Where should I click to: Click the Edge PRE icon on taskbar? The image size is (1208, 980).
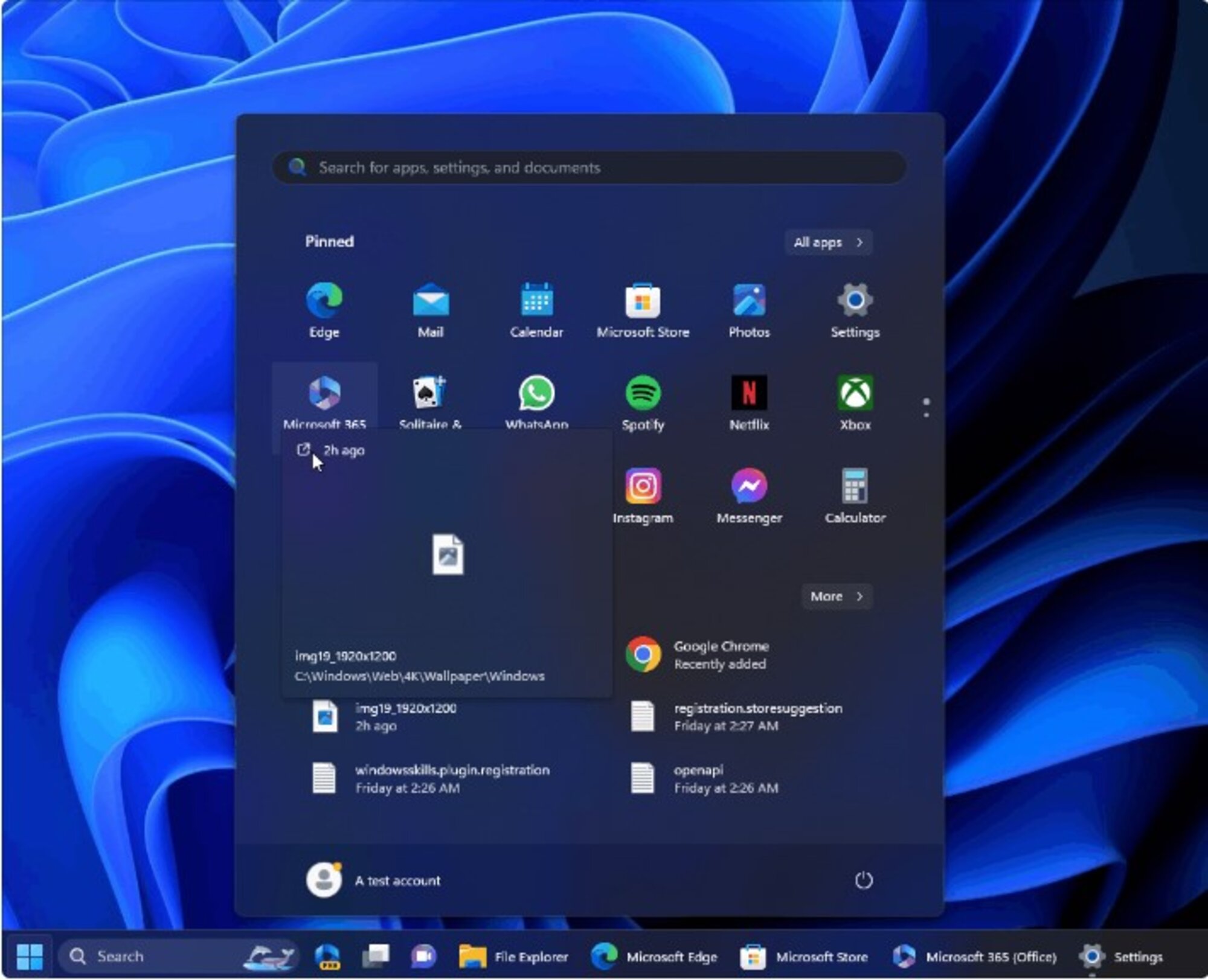[327, 956]
